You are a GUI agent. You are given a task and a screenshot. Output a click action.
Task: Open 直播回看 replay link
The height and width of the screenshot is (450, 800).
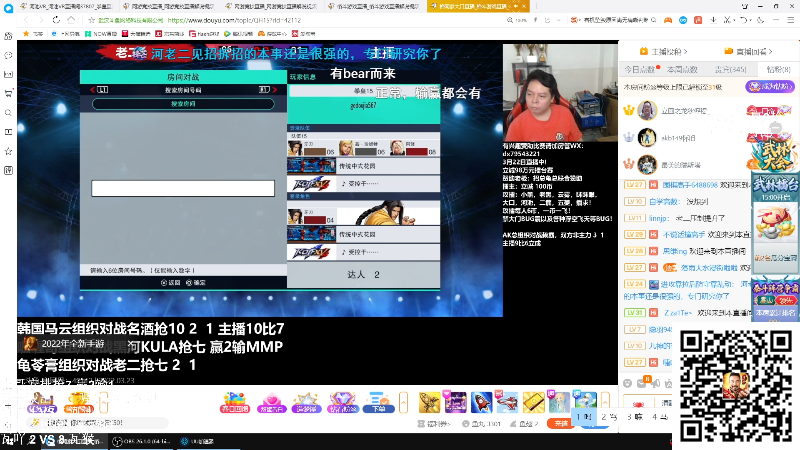(748, 52)
